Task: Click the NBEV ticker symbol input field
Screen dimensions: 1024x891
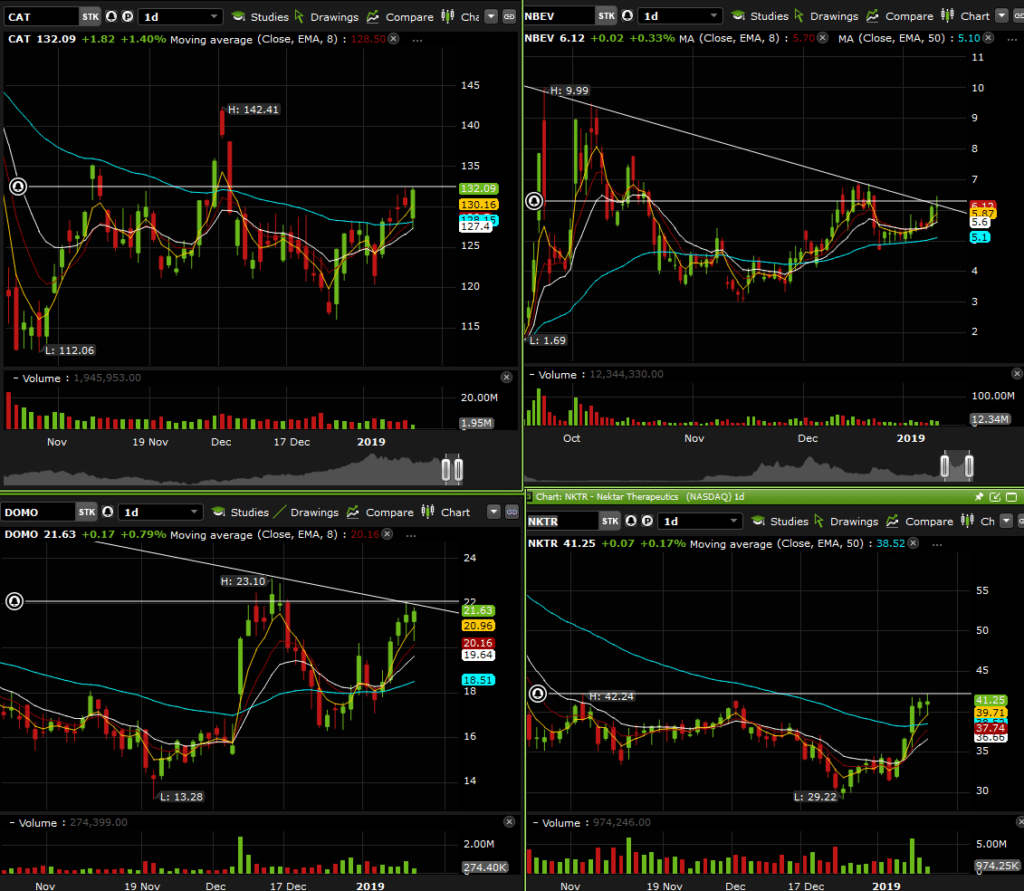Action: pyautogui.click(x=559, y=16)
